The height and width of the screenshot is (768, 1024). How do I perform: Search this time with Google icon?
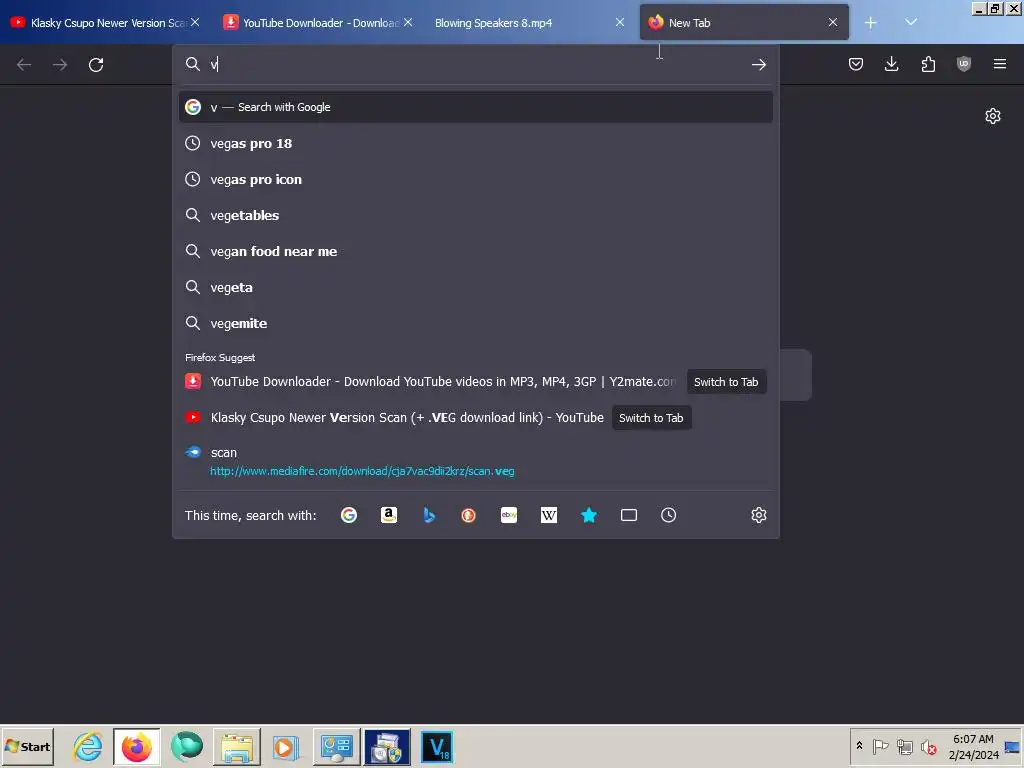349,515
